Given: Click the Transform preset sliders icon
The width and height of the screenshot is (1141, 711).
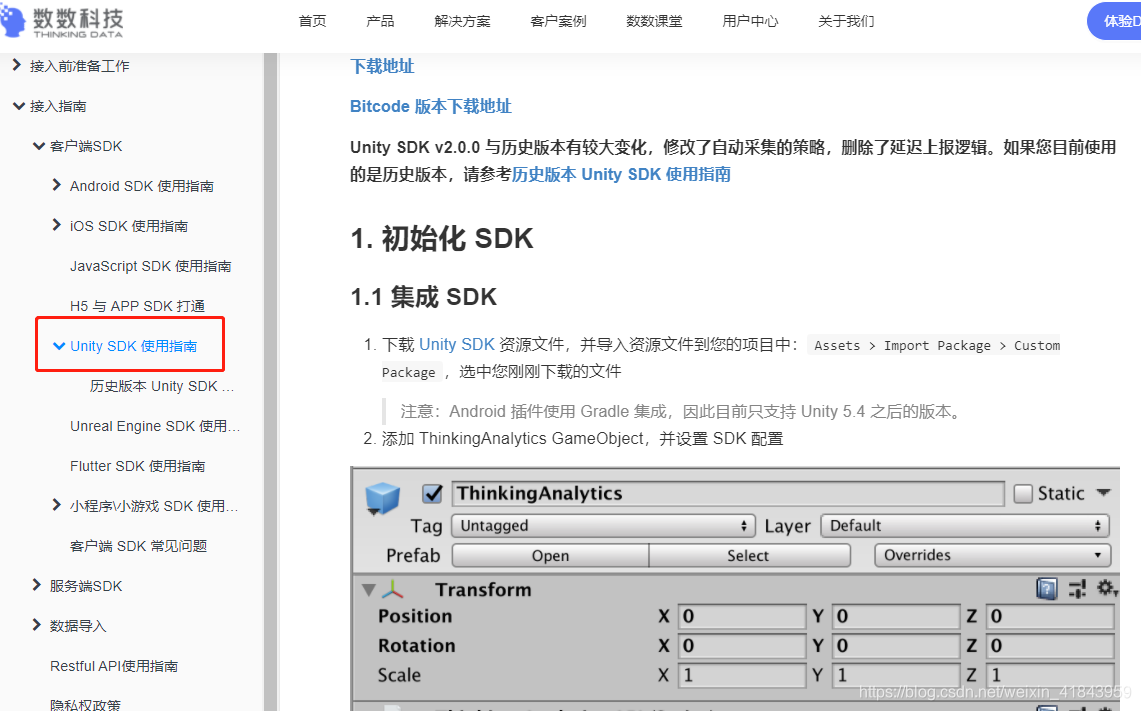Looking at the screenshot, I should 1077,588.
